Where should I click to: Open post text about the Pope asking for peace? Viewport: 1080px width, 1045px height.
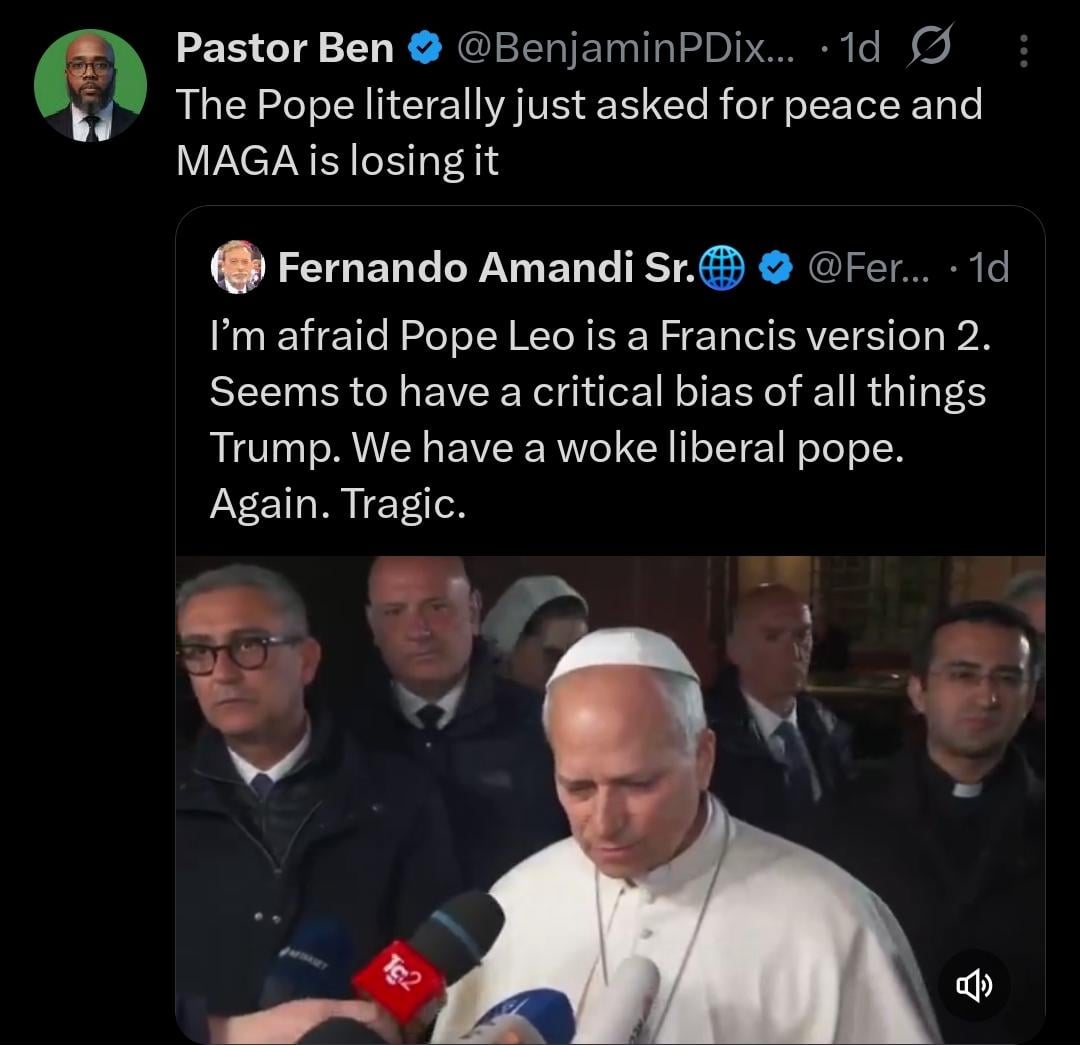578,105
